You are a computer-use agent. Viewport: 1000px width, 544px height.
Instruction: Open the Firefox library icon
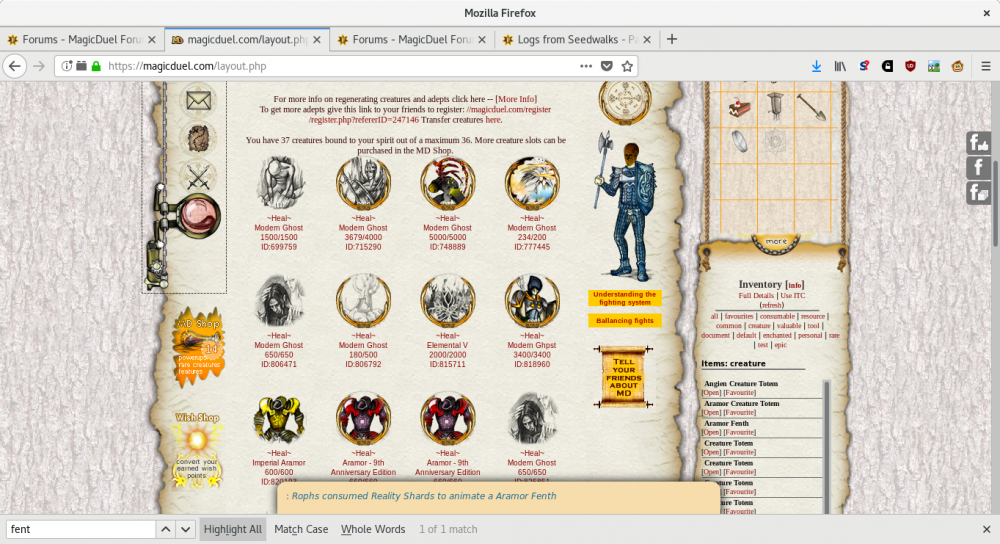[840, 66]
